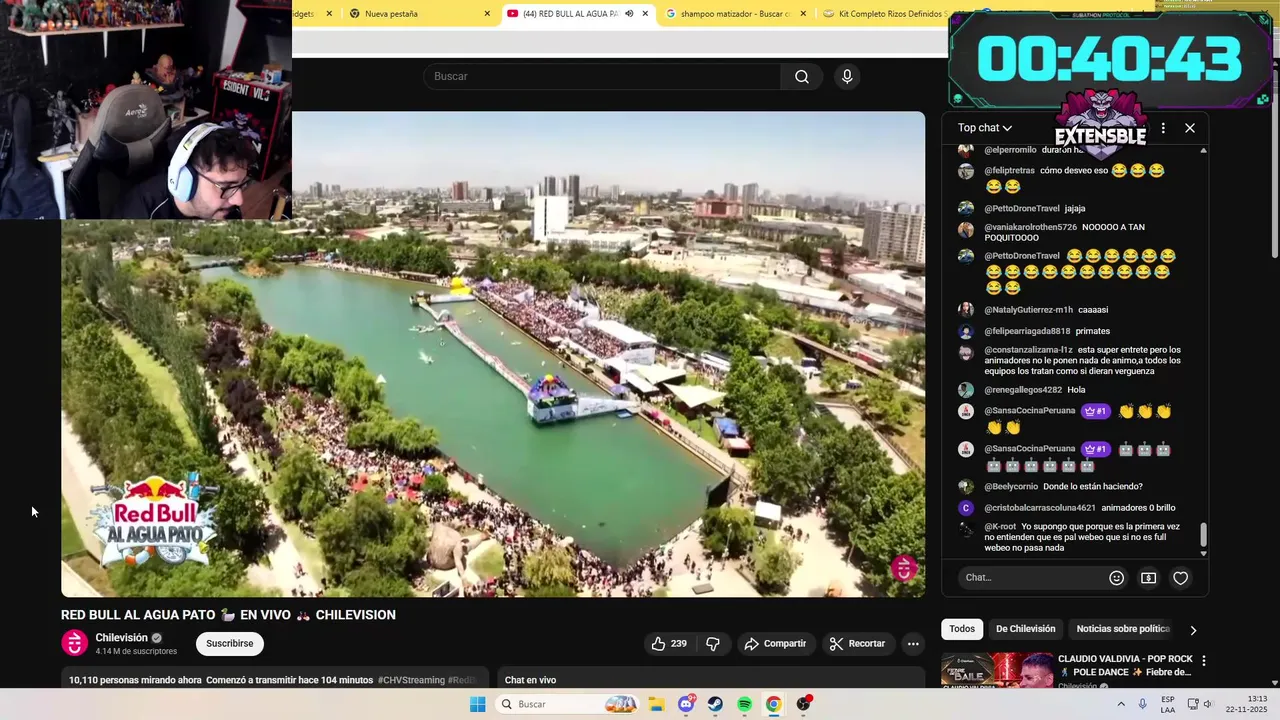Open the Chilevisión channel name link
This screenshot has height=720, width=1280.
click(121, 637)
